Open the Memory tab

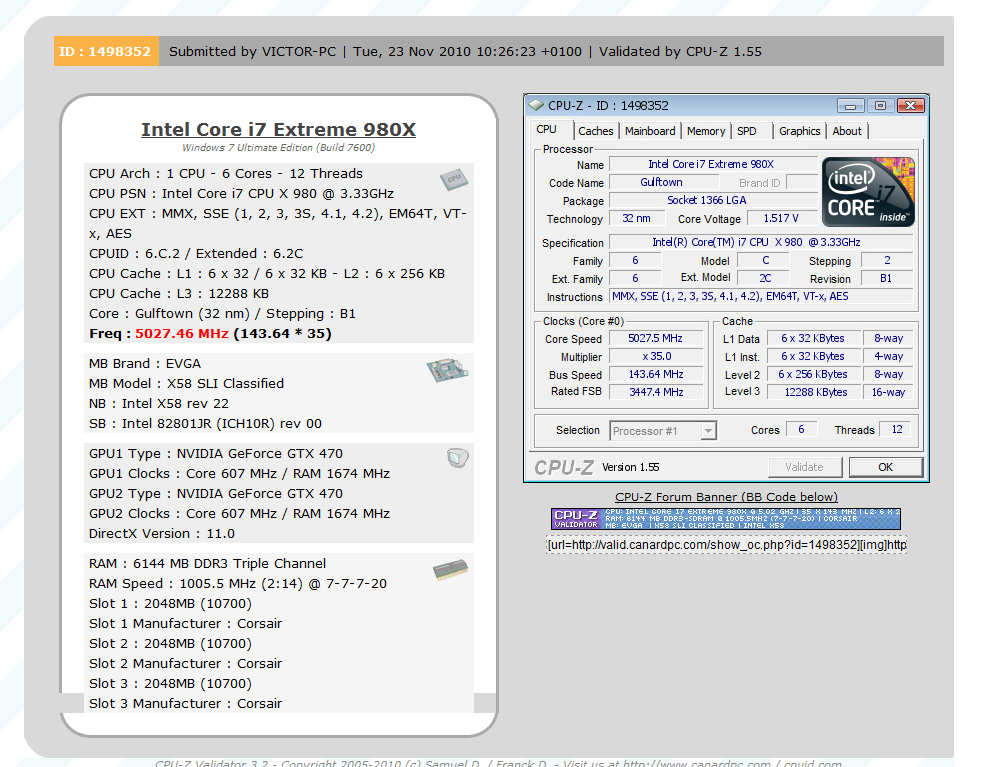click(706, 131)
